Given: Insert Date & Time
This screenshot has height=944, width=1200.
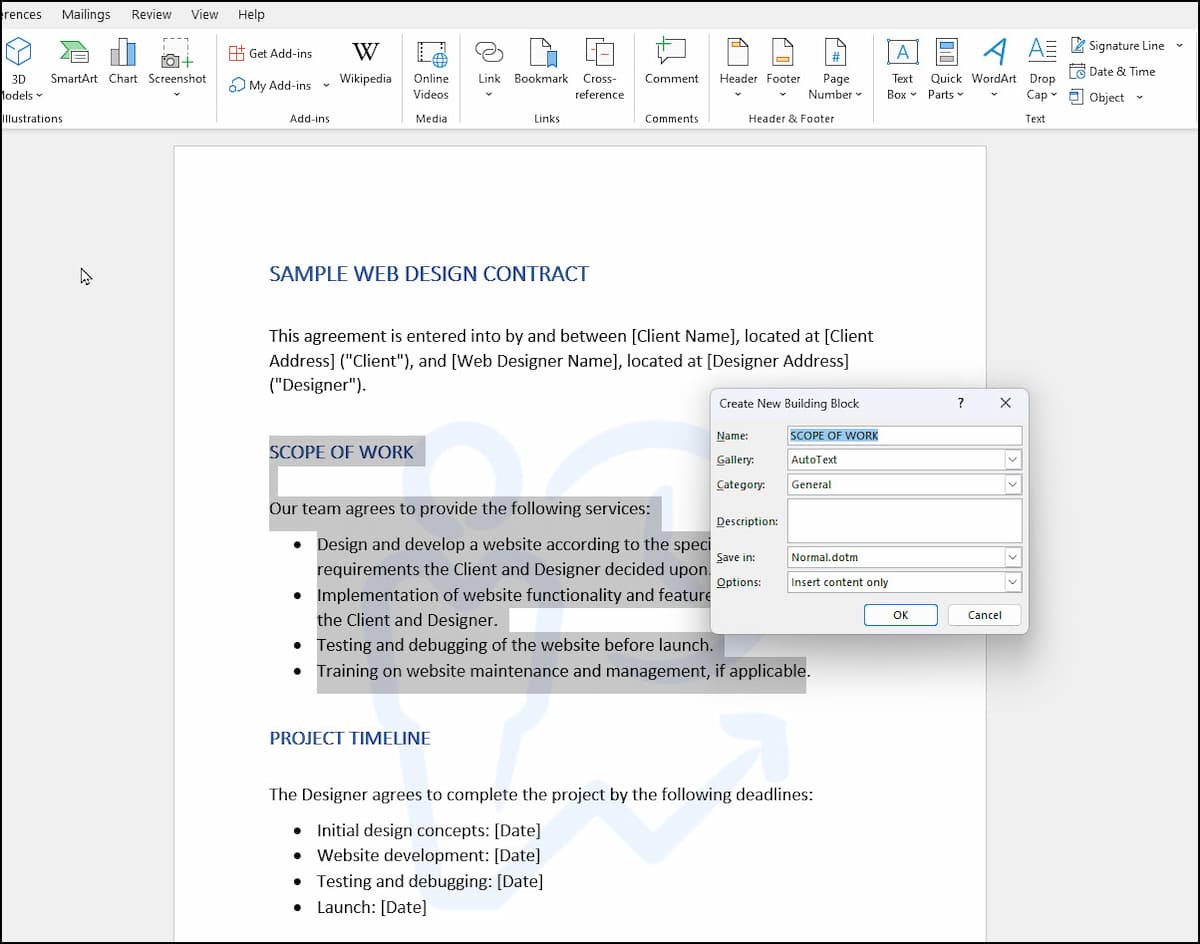Looking at the screenshot, I should (x=1112, y=71).
